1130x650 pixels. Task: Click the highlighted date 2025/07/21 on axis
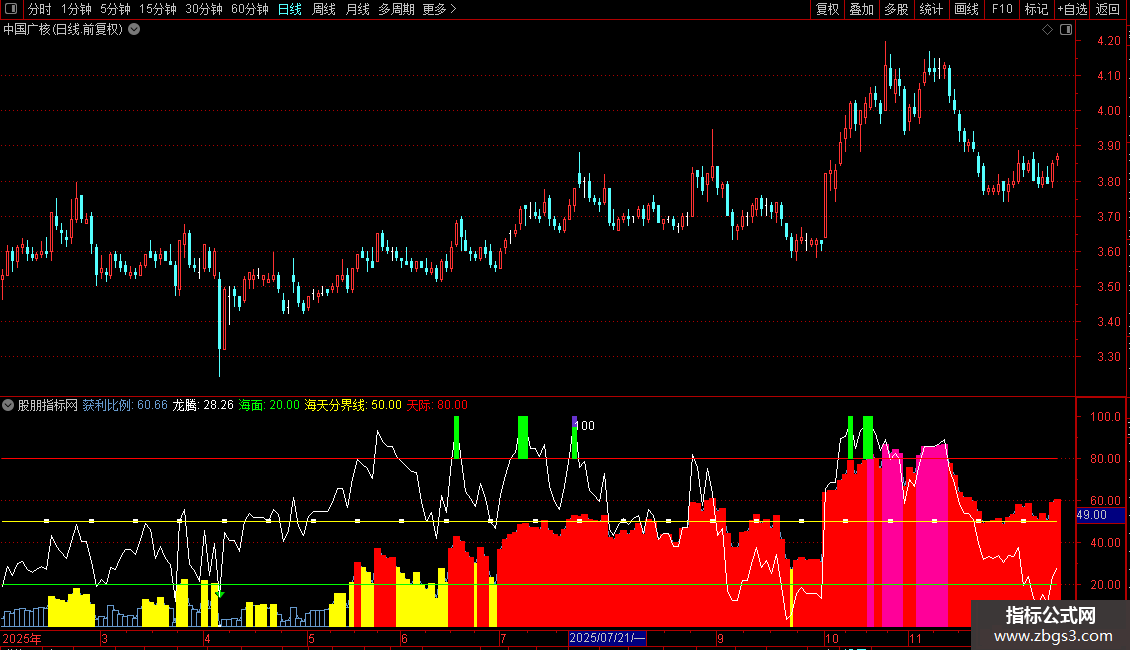click(607, 638)
